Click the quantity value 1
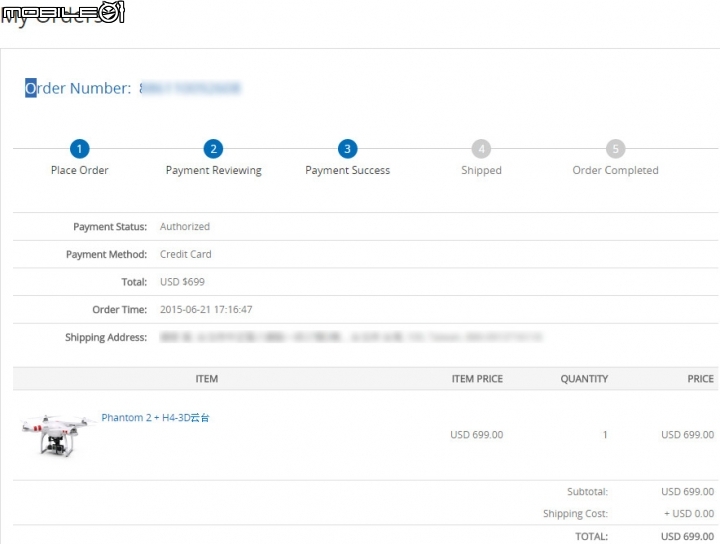Image resolution: width=720 pixels, height=544 pixels. coord(605,435)
